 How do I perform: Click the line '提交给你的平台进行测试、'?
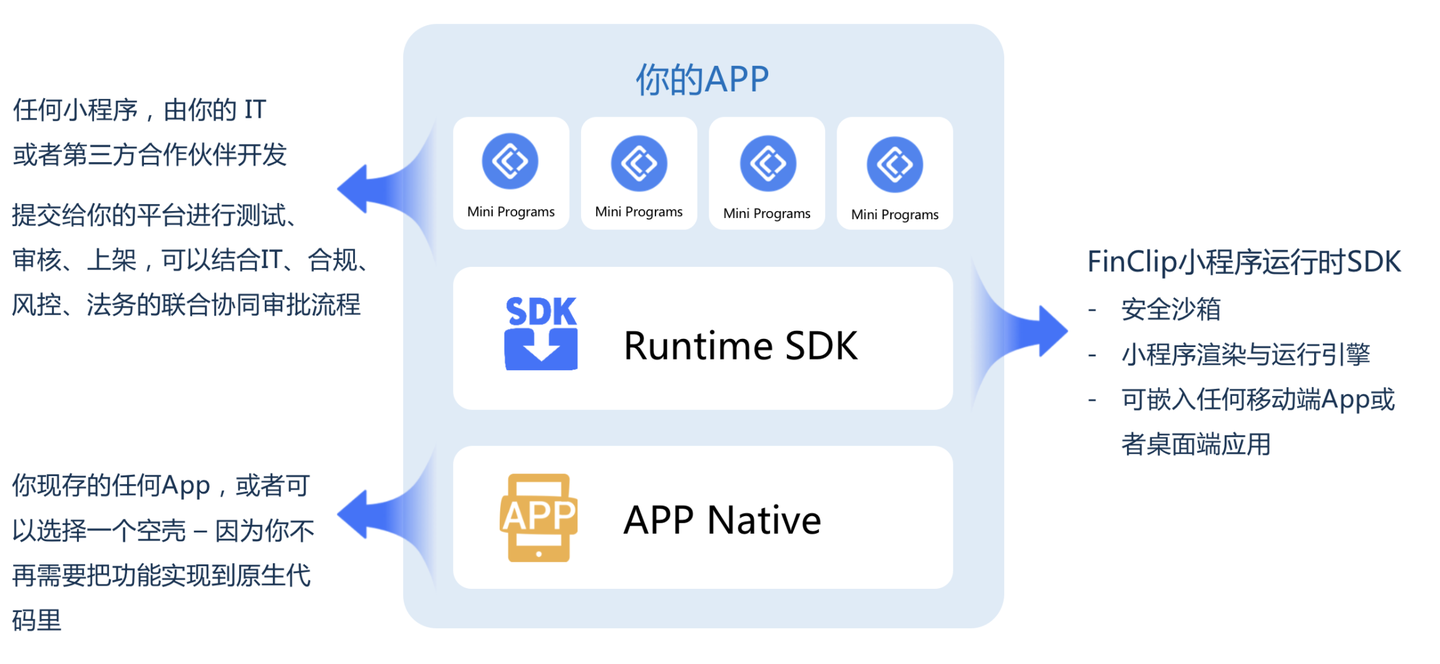[x=152, y=216]
